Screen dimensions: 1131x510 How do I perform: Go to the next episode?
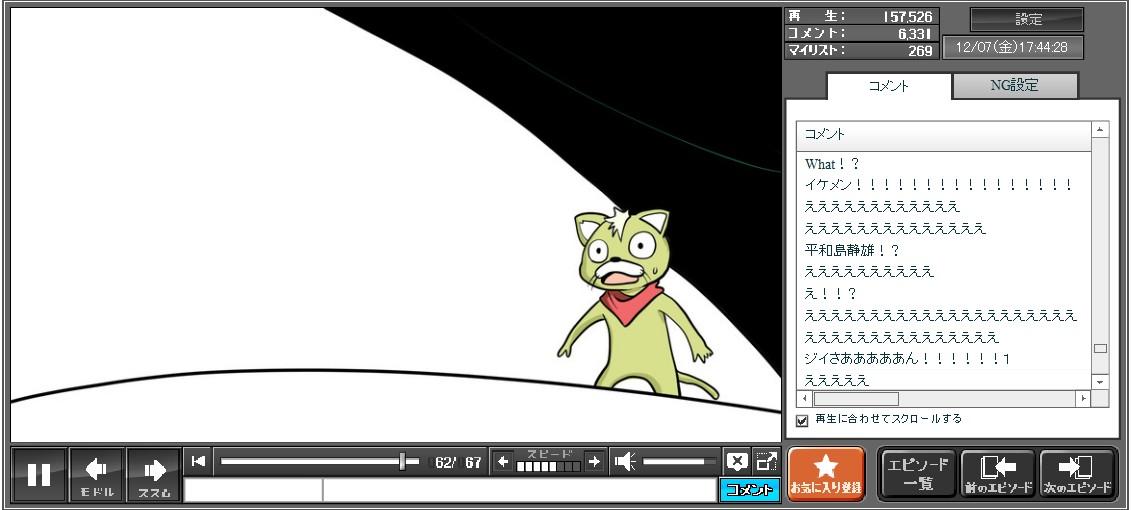1078,473
